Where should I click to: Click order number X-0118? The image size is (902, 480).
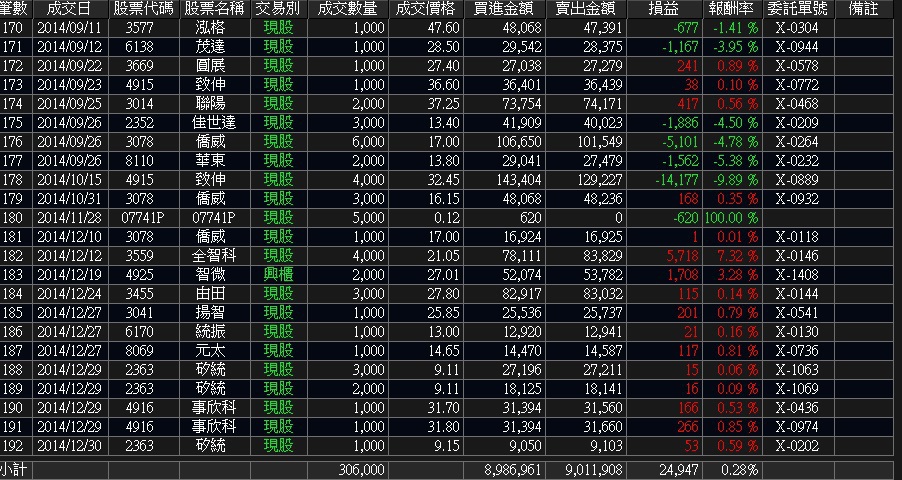[x=797, y=237]
